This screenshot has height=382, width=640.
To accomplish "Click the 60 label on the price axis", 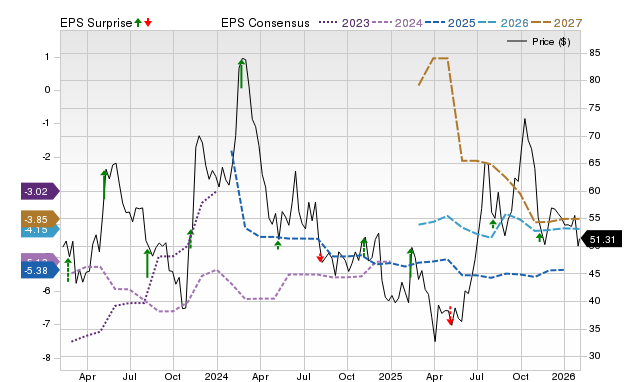I will pos(595,191).
